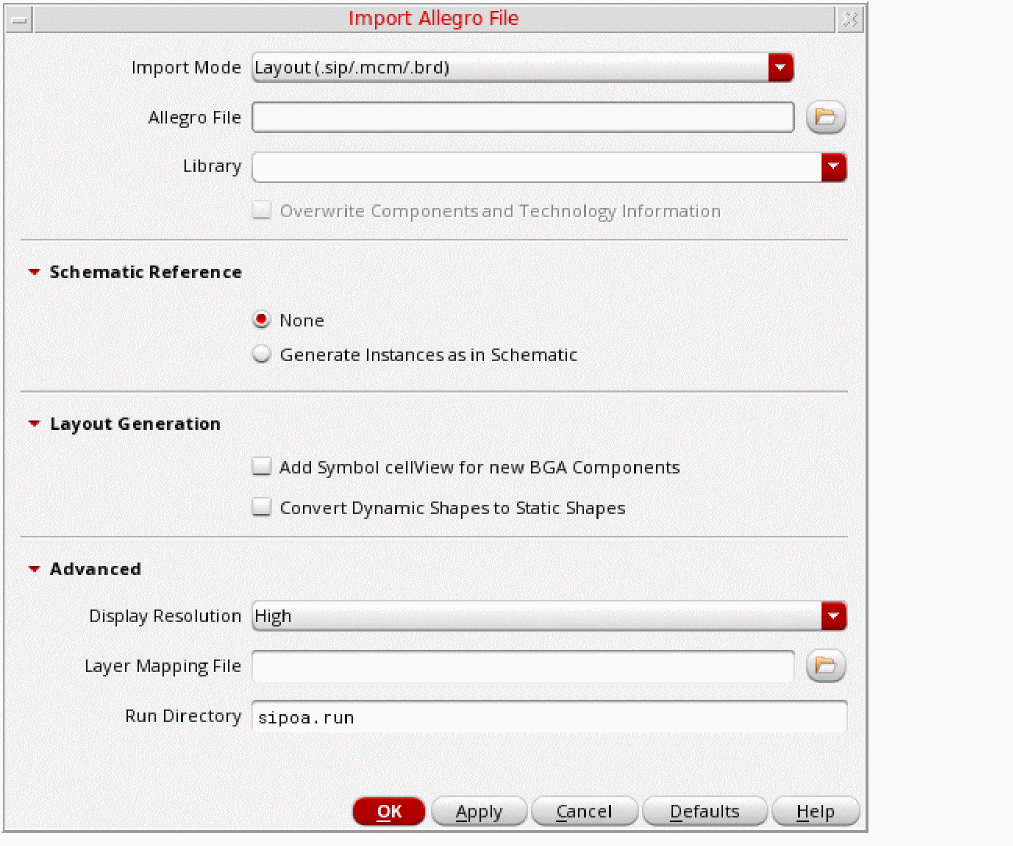The image size is (1013, 846).
Task: Close the Import Allegro File dialog
Action: point(850,19)
